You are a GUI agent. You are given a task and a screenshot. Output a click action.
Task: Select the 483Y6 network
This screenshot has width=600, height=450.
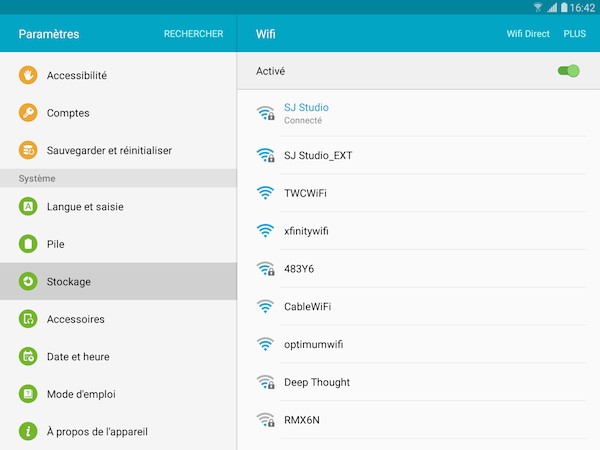[419, 269]
